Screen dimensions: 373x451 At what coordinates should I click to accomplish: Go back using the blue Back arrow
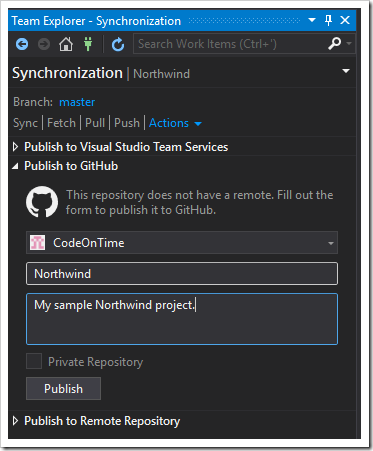click(x=22, y=44)
